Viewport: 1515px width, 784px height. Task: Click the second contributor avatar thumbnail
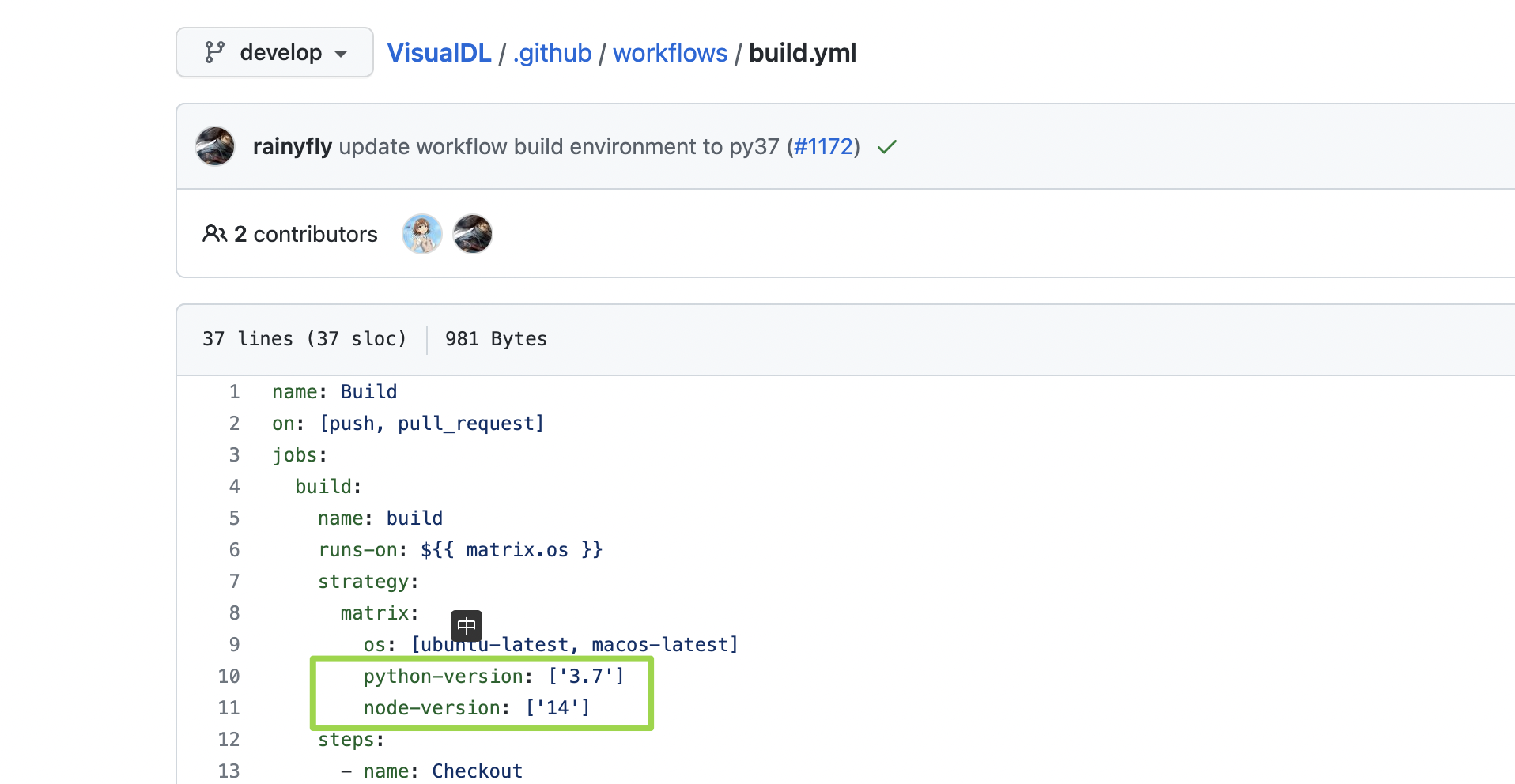(x=472, y=234)
